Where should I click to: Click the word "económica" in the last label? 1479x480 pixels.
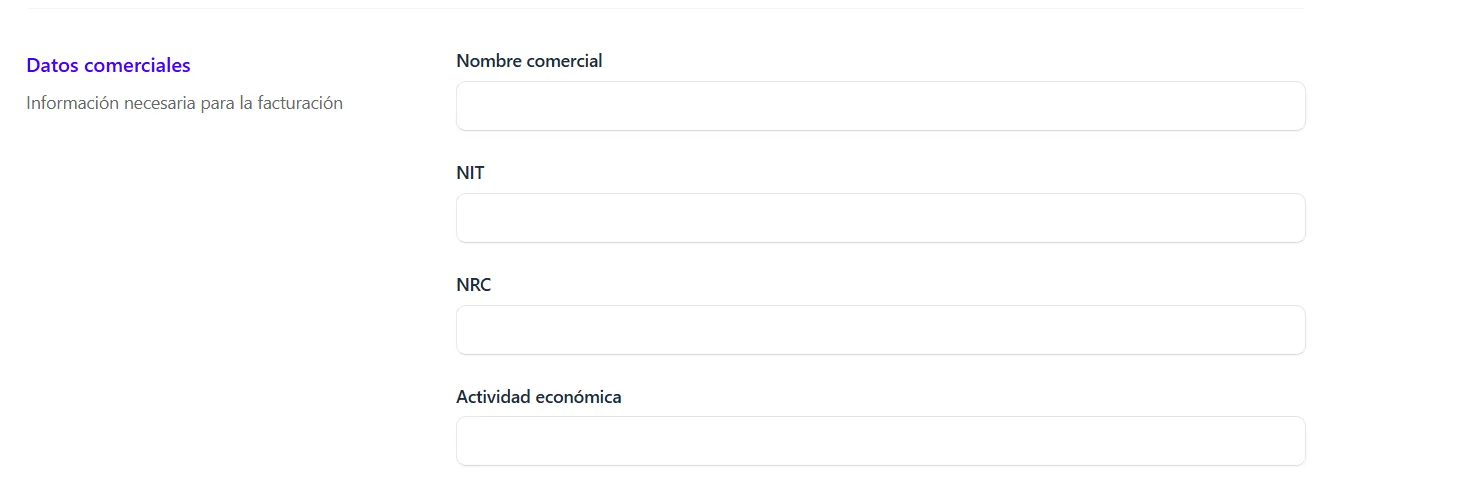(581, 397)
